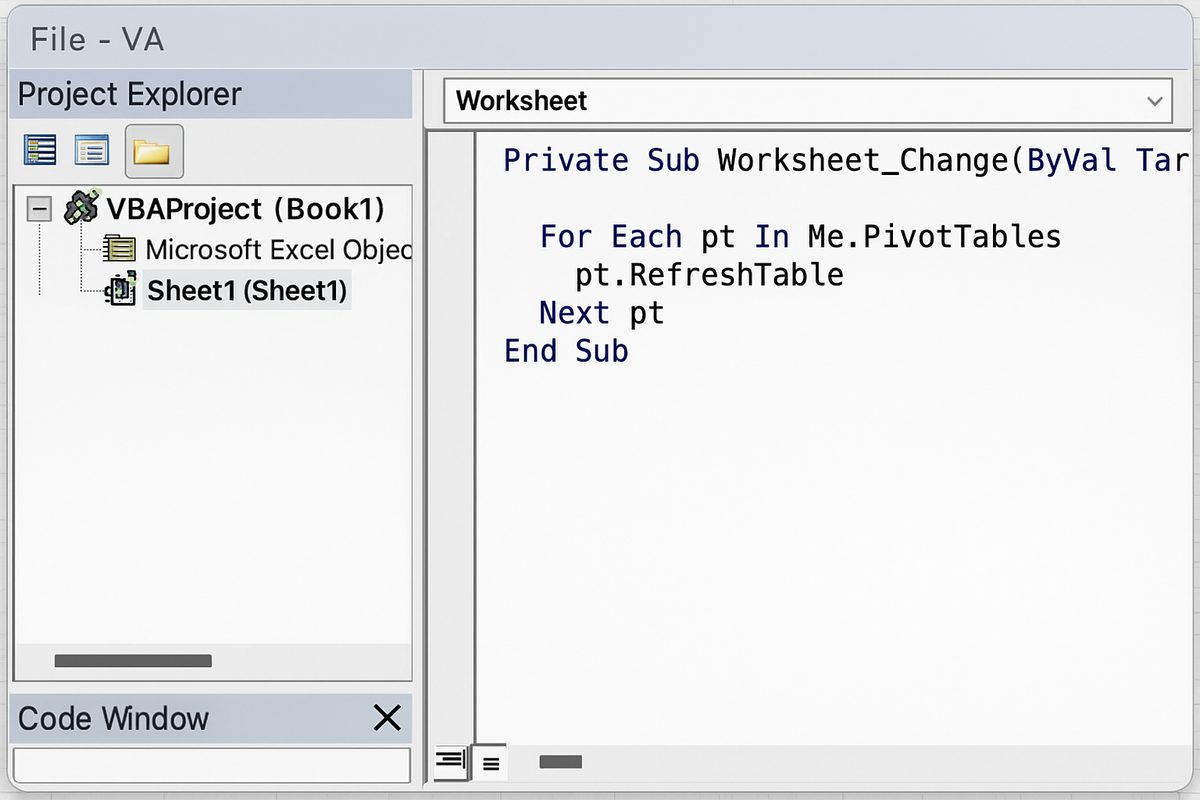Toggle Folders view button in Project Explorer
Screen dimensions: 1200x800
[154, 151]
